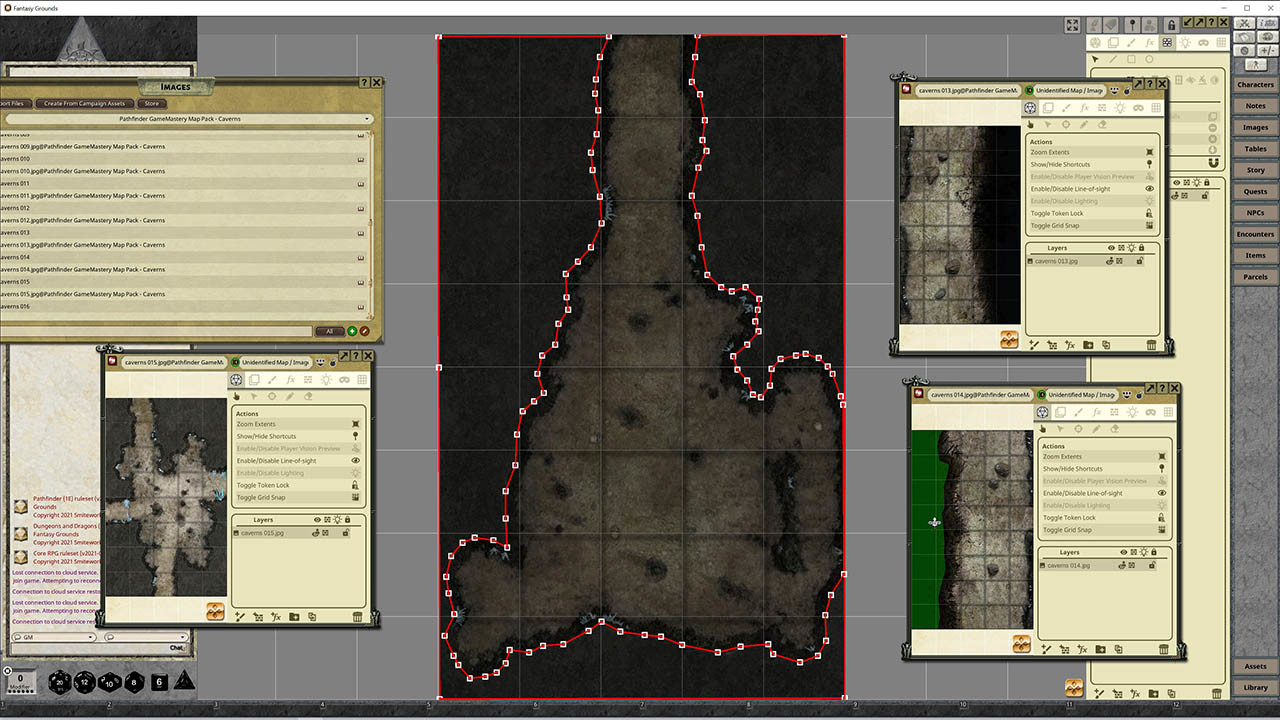Toggle Grid Snap in caverns 015 window

click(355, 497)
